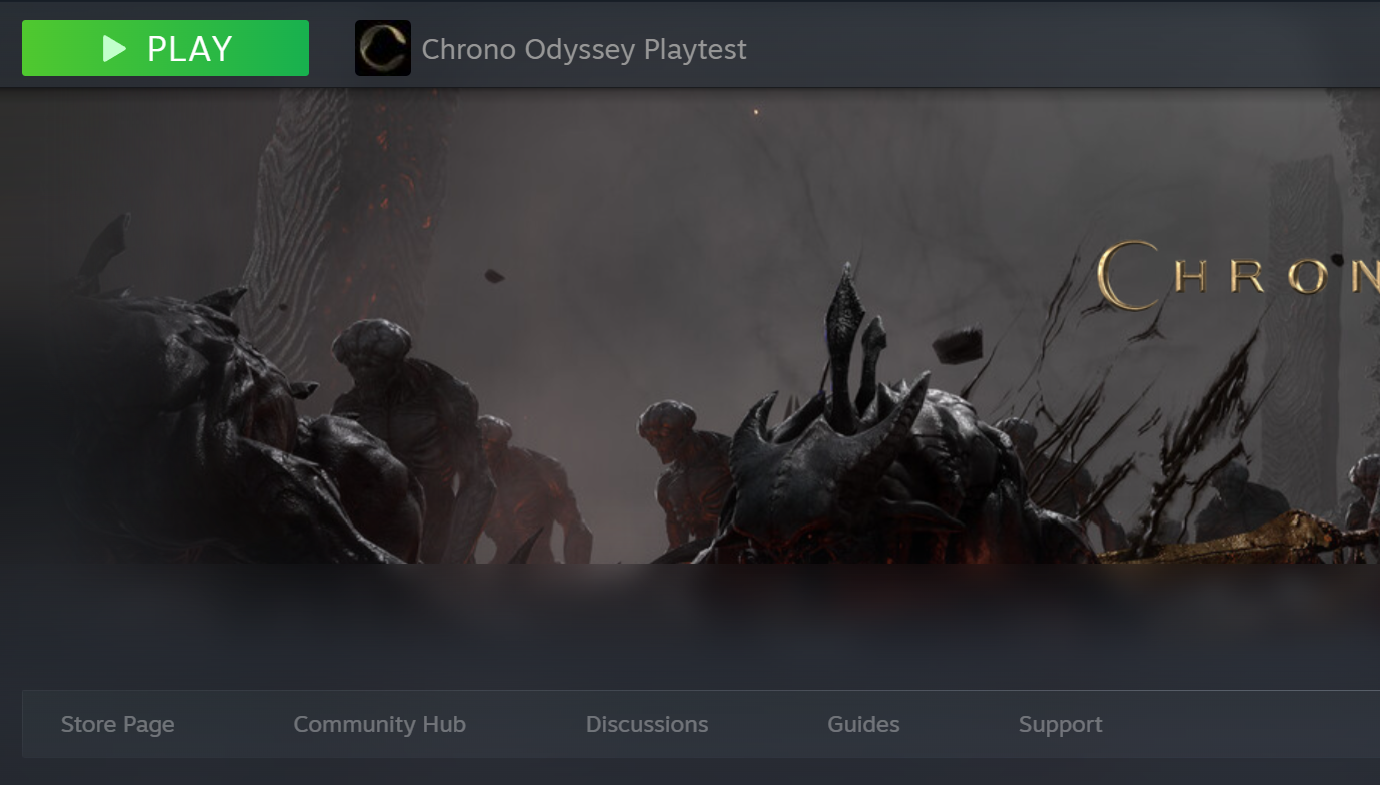Launch the game with the PLAY button
Image resolution: width=1380 pixels, height=785 pixels.
[x=165, y=48]
